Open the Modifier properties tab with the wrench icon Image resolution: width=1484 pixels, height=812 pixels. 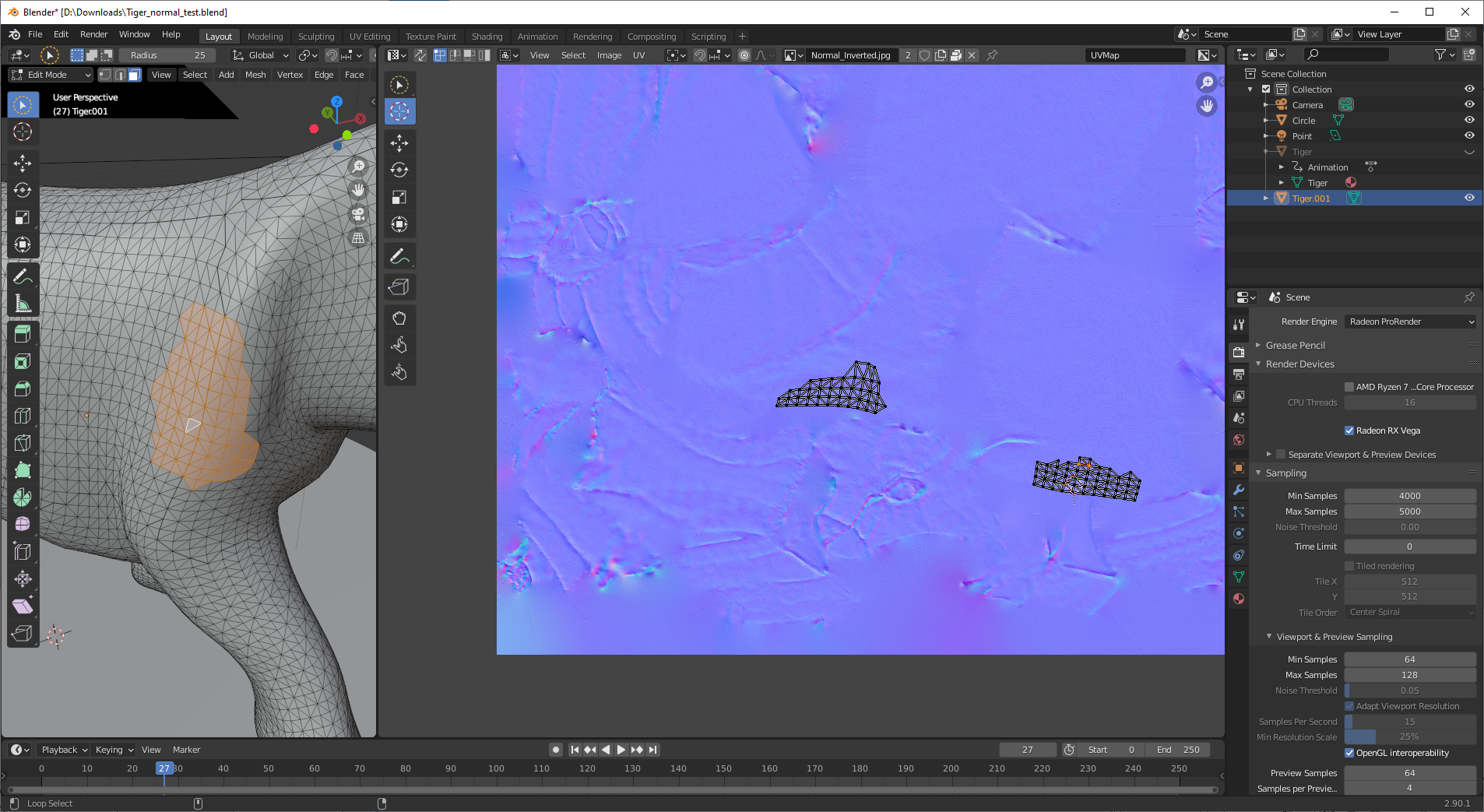tap(1239, 490)
